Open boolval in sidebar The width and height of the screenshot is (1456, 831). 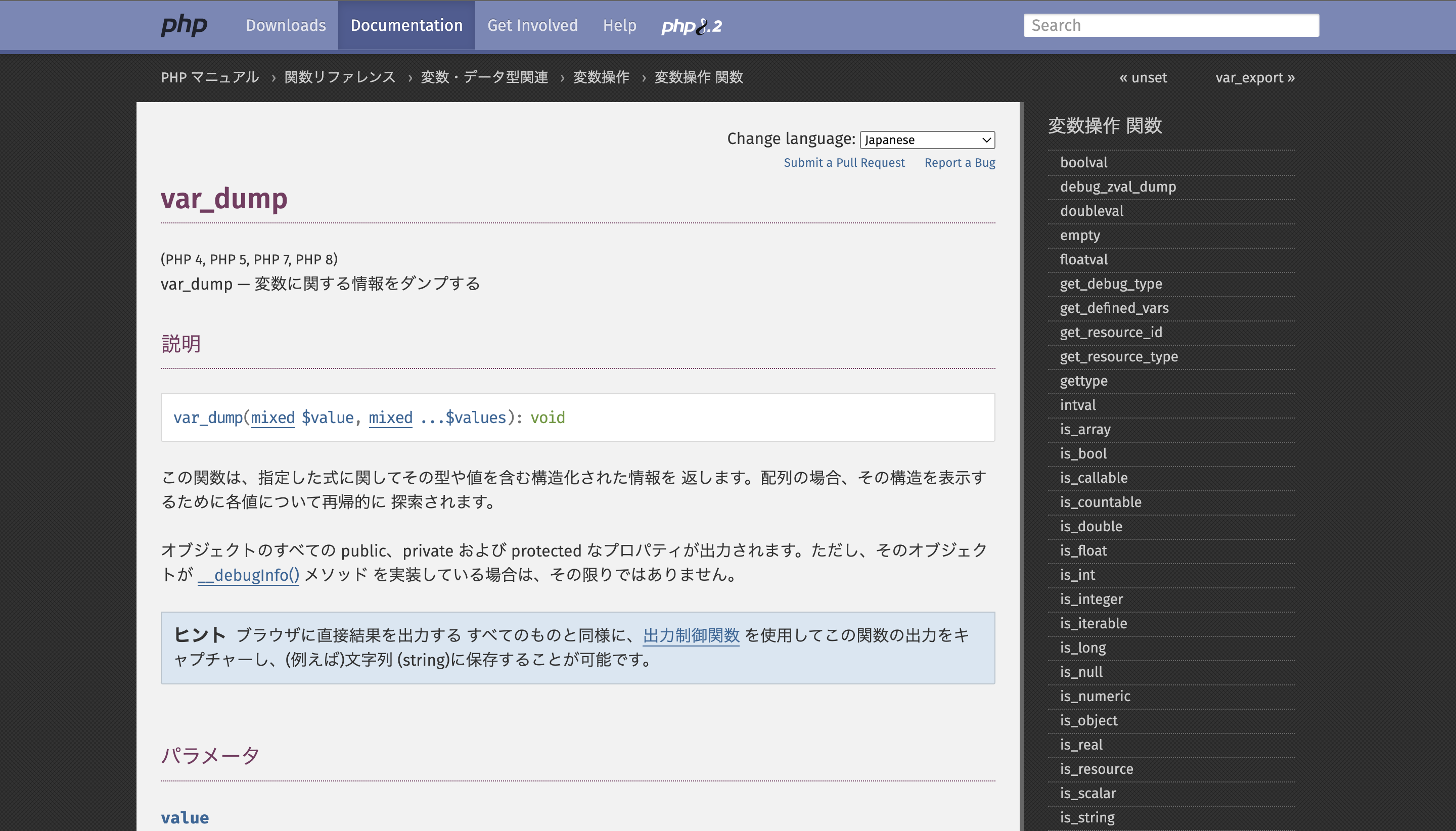click(x=1084, y=163)
